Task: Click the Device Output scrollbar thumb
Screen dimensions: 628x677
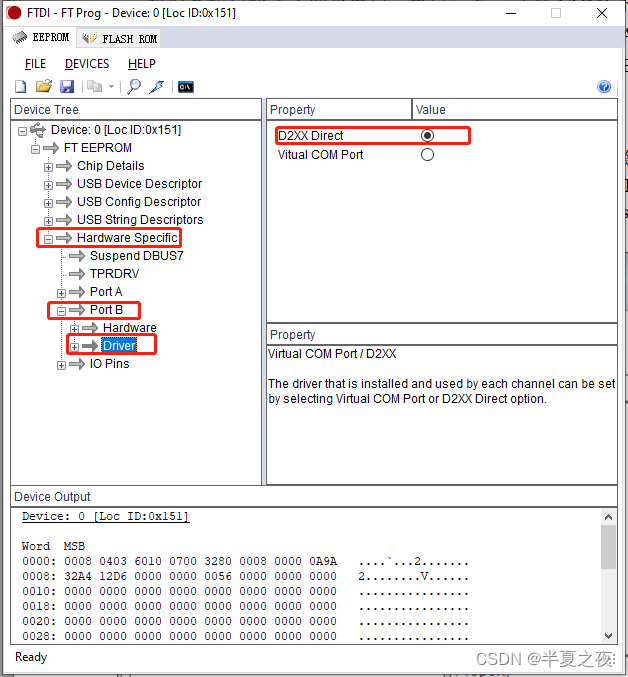Action: pos(609,547)
